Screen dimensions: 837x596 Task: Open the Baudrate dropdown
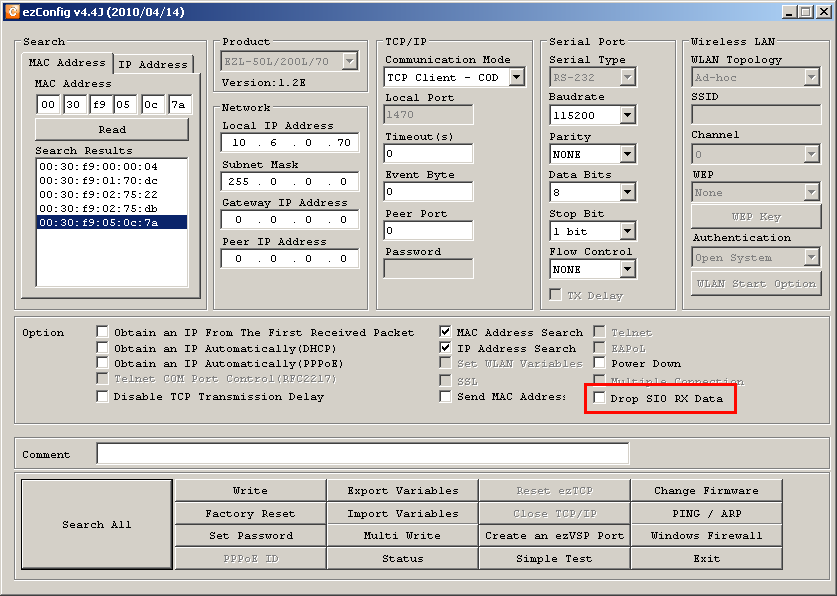(628, 115)
